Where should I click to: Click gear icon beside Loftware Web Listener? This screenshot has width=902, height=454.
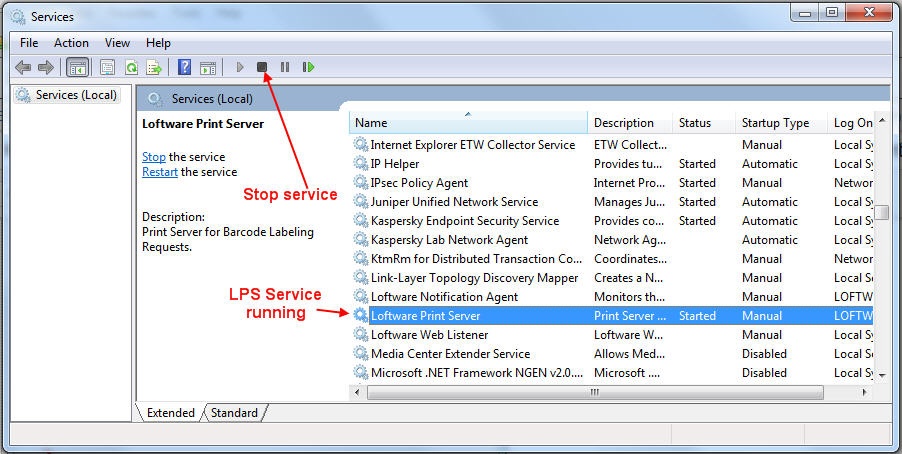click(361, 334)
